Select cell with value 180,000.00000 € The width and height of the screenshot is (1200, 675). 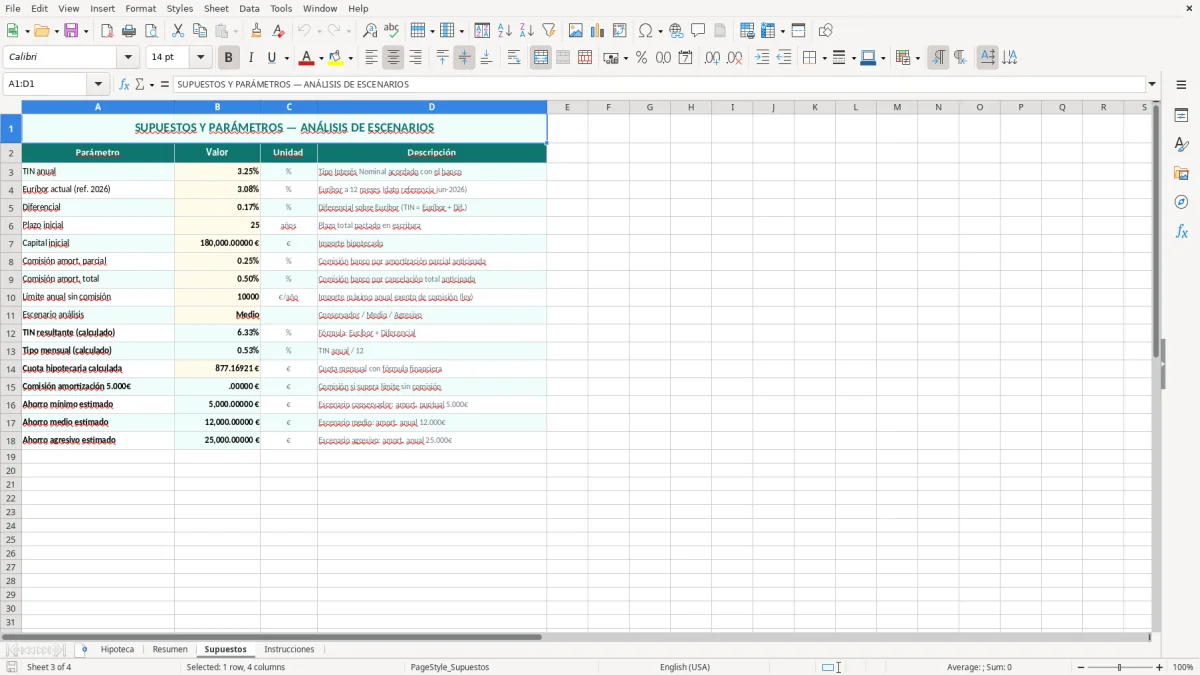click(217, 243)
